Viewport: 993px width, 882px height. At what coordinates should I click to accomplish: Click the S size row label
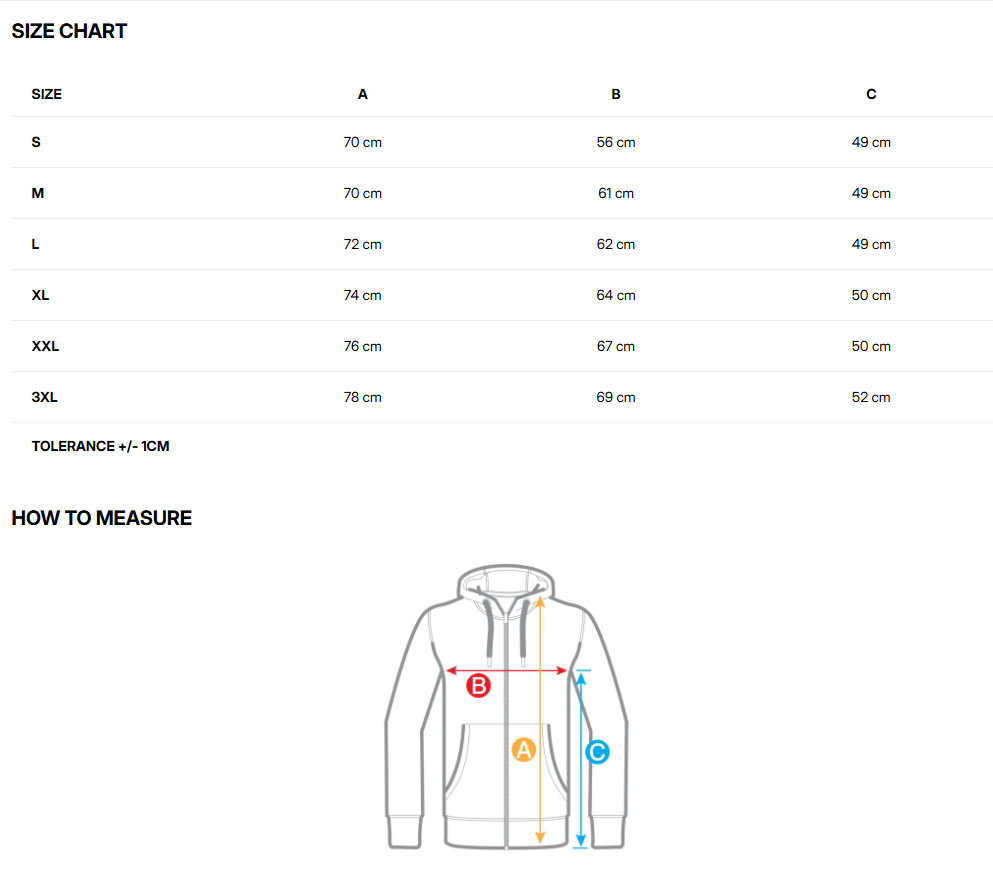point(36,142)
